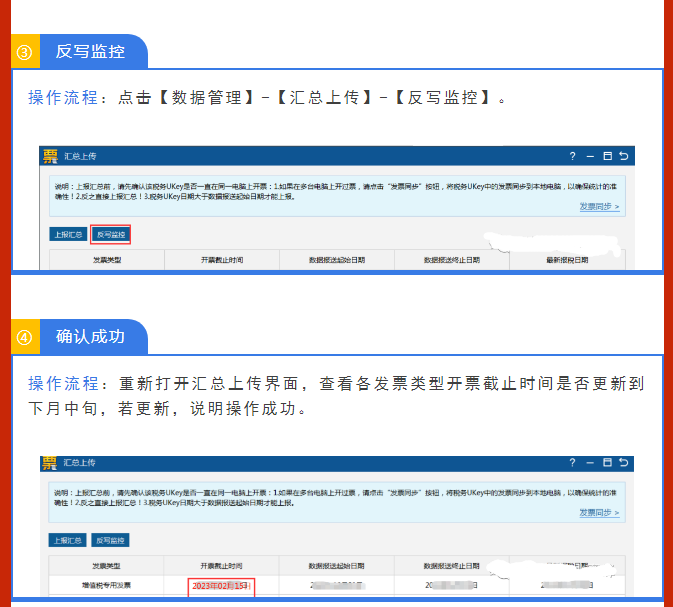Screen dimensions: 673x607
Task: Minimize the 汇总上传 window in step 4
Action: pos(591,463)
